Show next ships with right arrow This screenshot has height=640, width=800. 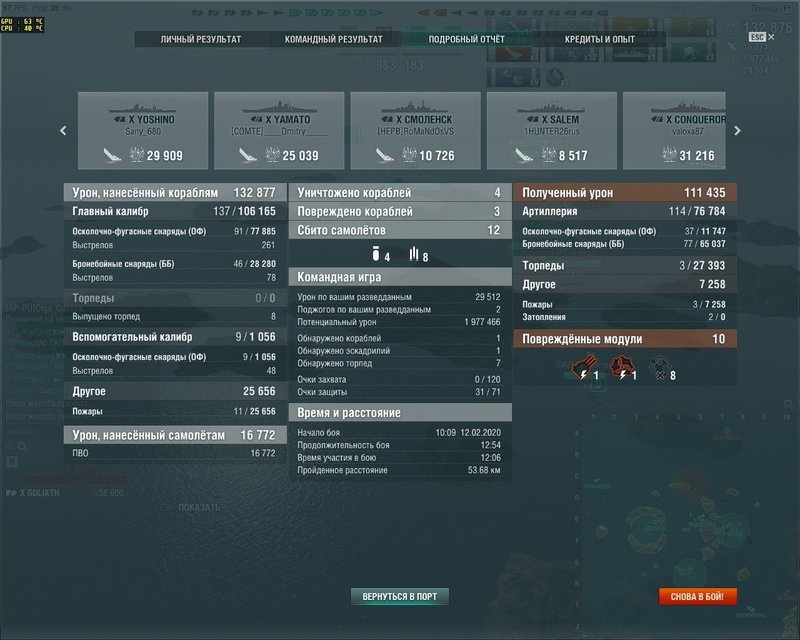(x=737, y=131)
